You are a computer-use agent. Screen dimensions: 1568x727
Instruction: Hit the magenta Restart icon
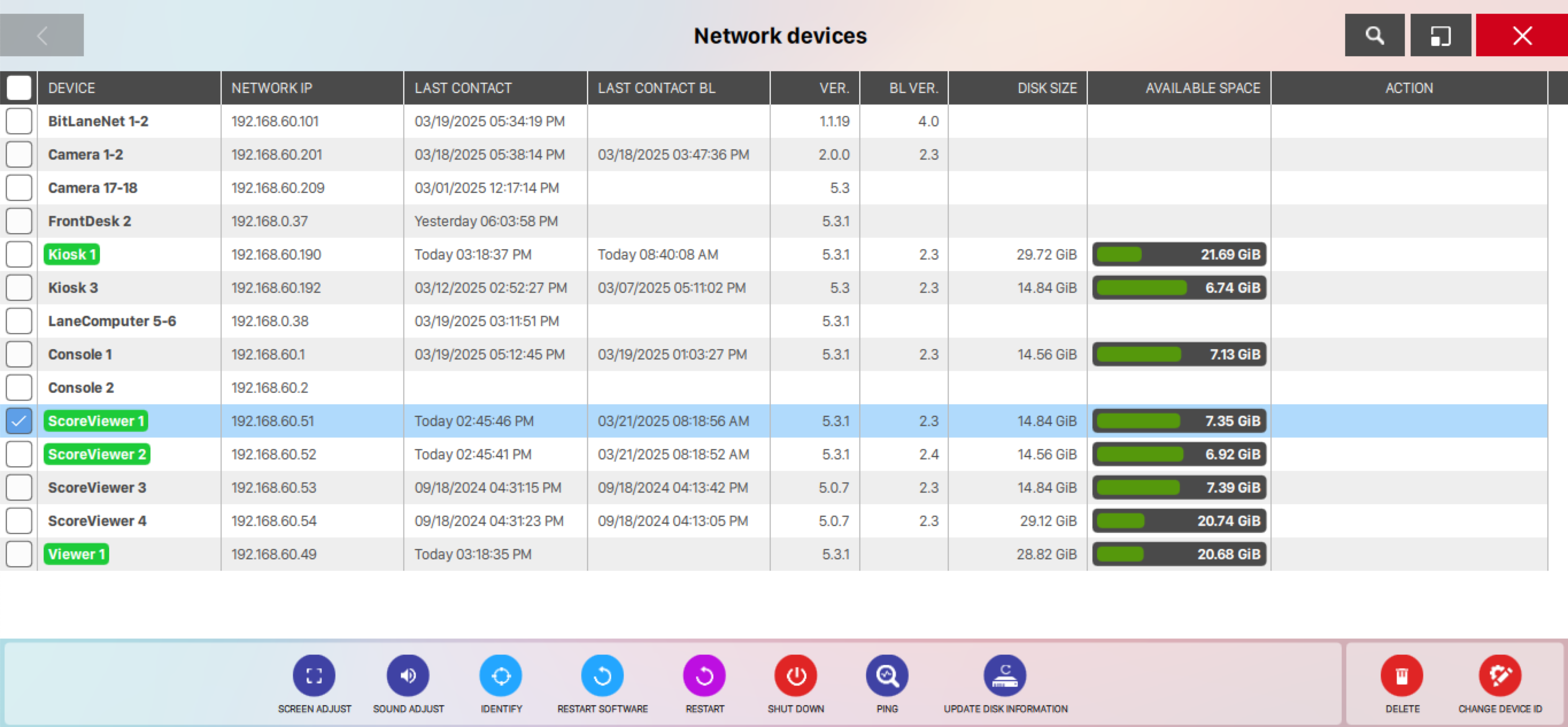[704, 675]
